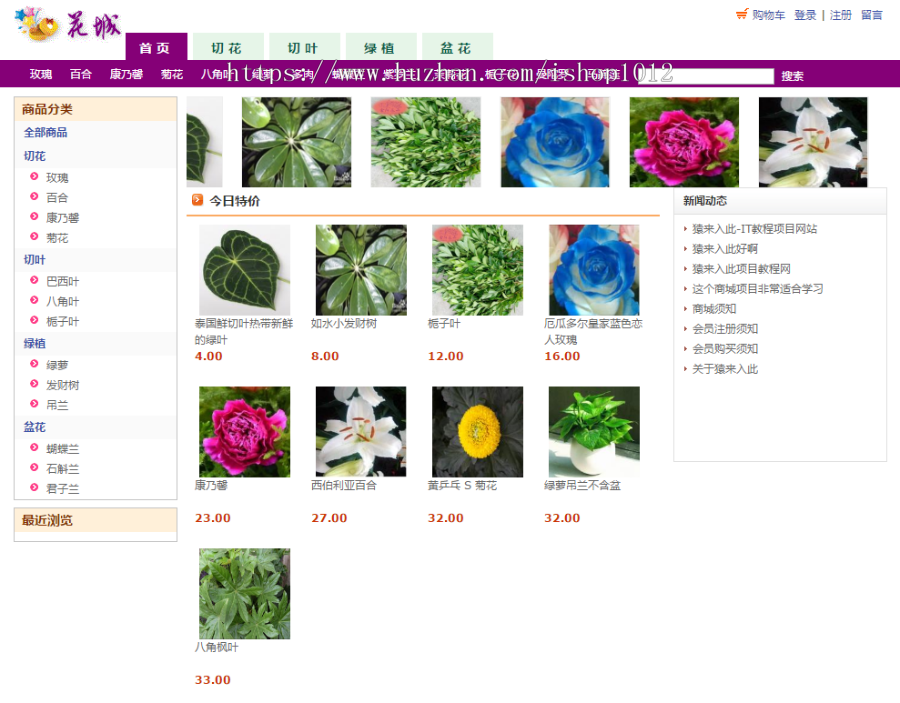Click the bullet icon beside 发财树
The height and width of the screenshot is (703, 900).
(x=33, y=385)
